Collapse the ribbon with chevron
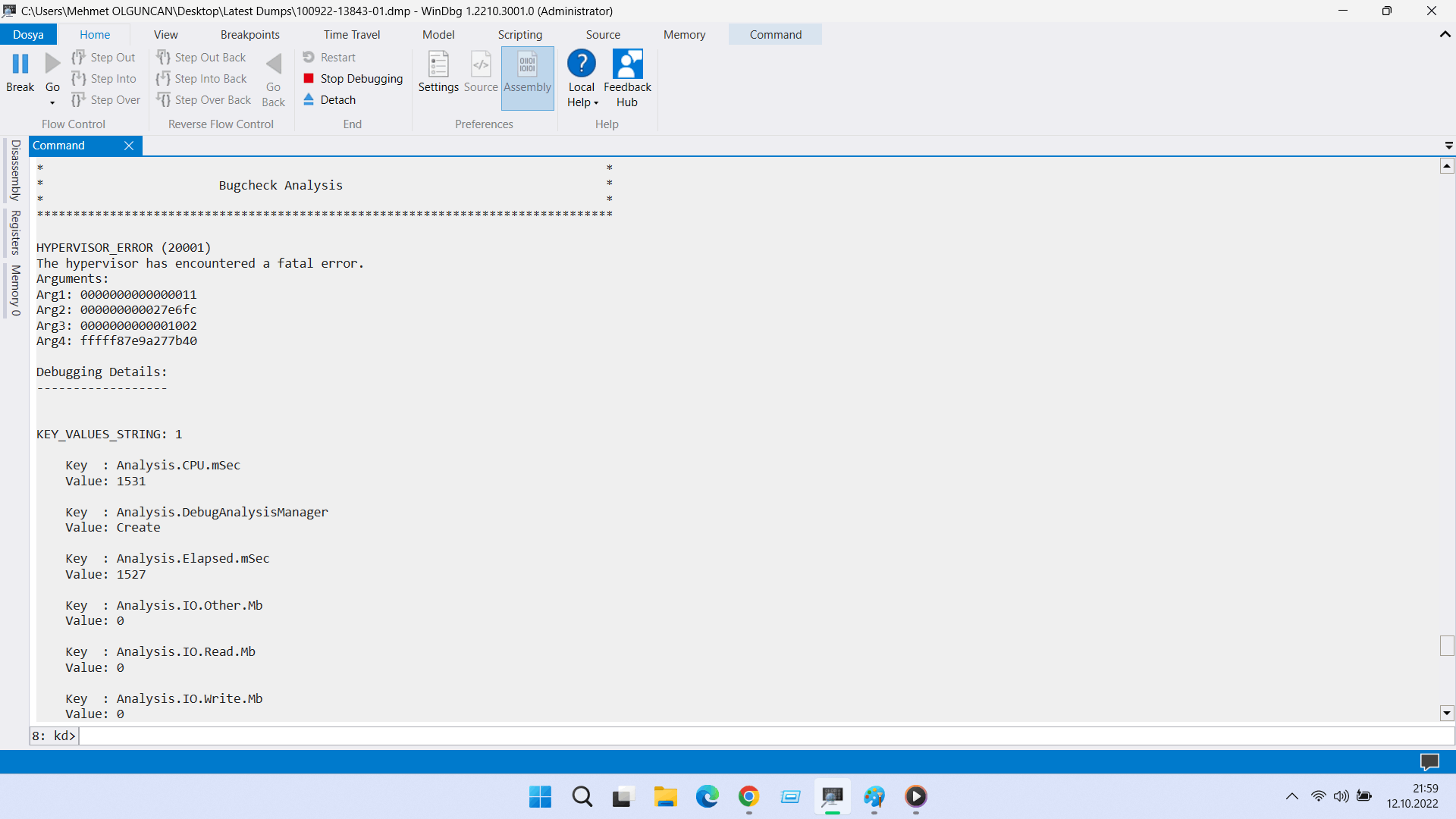1456x819 pixels. 1445,35
